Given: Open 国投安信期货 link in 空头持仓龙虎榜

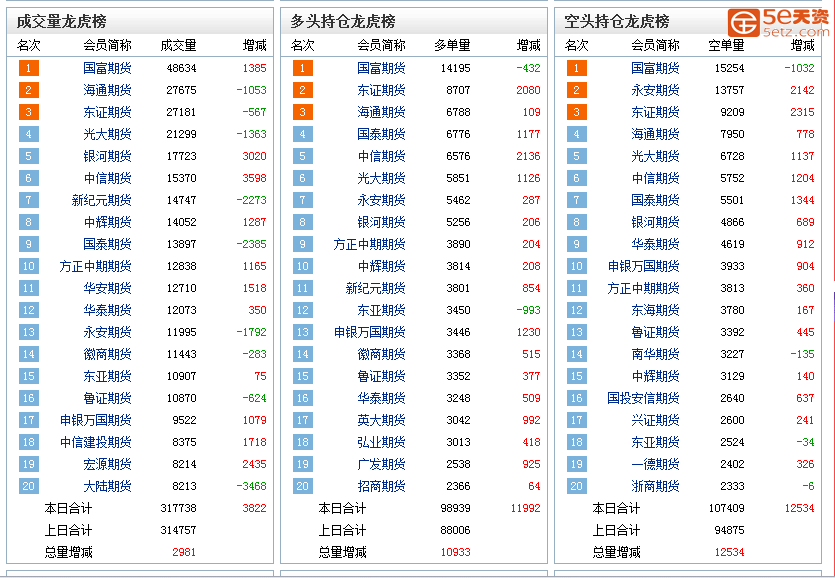Looking at the screenshot, I should click(x=643, y=398).
